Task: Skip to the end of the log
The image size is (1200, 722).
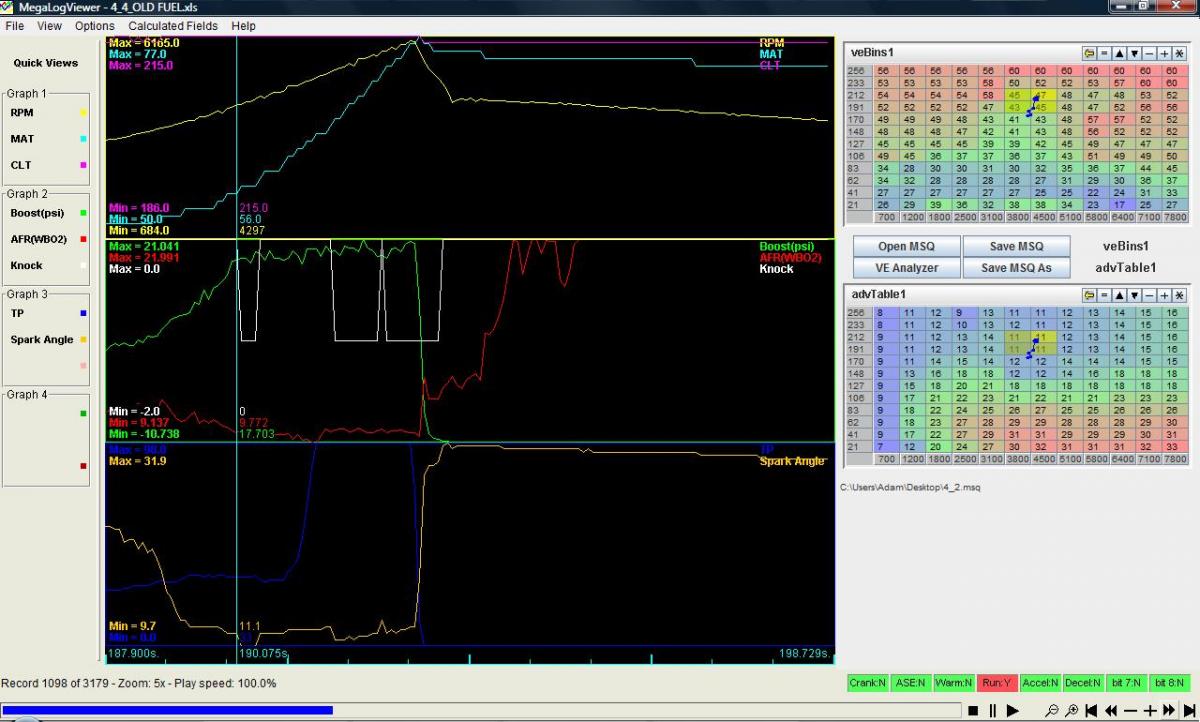Action: [x=1188, y=710]
